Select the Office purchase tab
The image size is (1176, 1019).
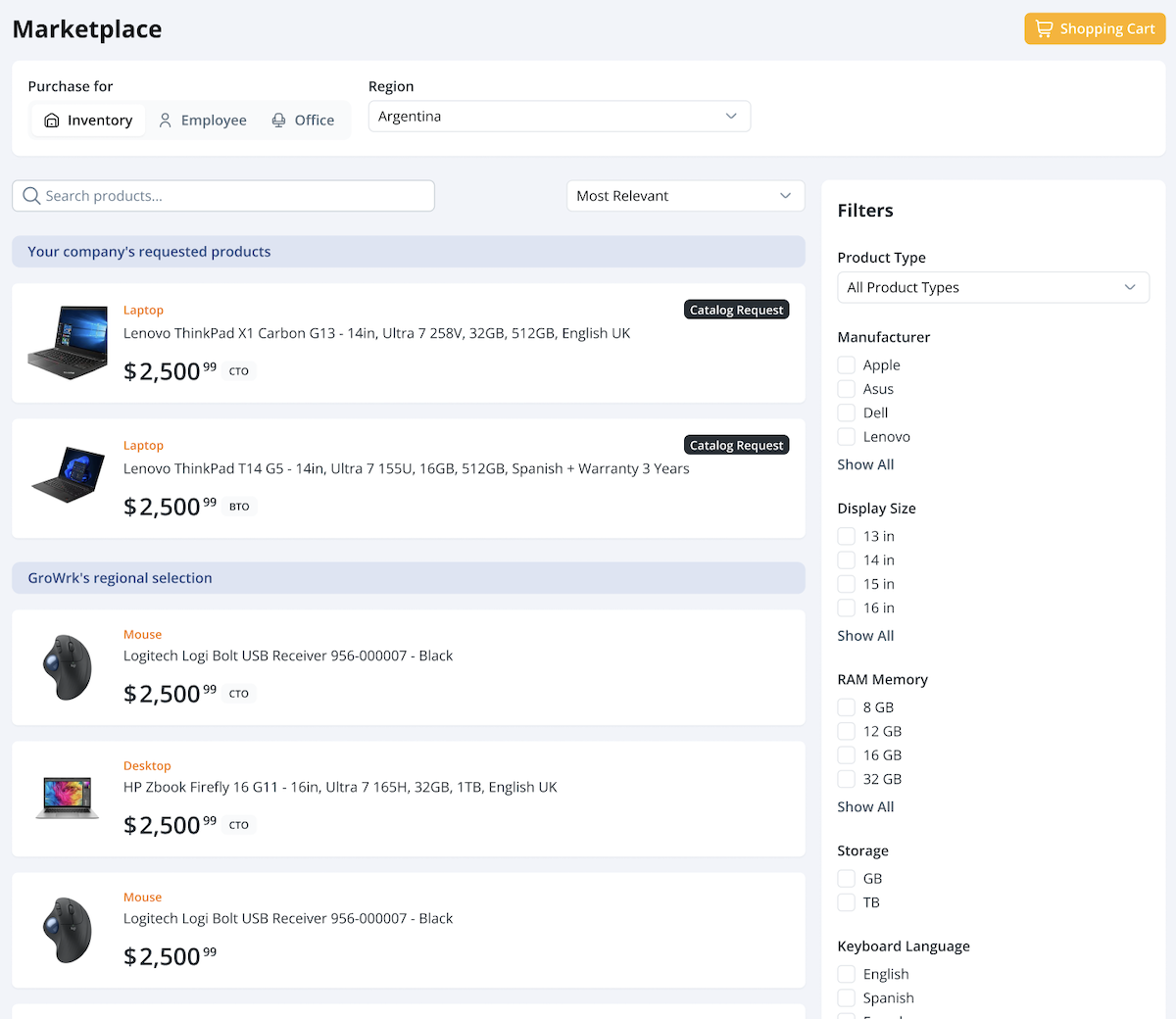pyautogui.click(x=303, y=121)
